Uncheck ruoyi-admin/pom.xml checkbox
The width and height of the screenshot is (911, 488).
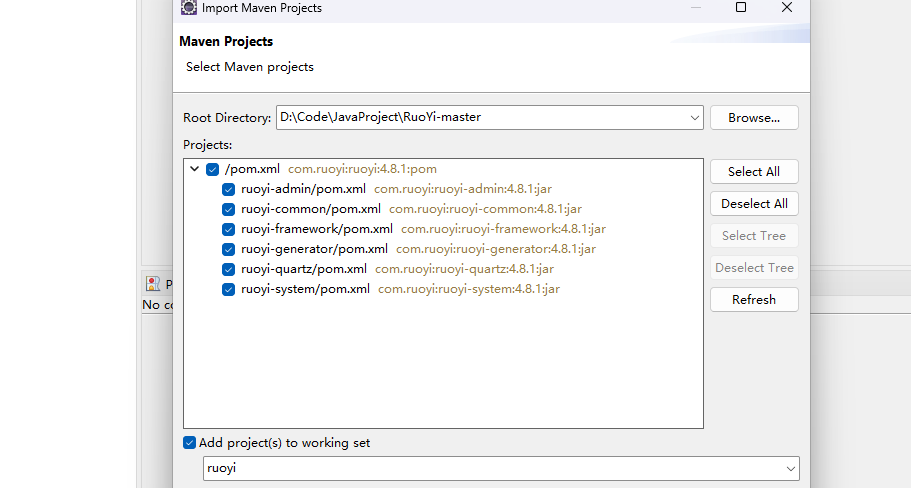[x=228, y=189]
